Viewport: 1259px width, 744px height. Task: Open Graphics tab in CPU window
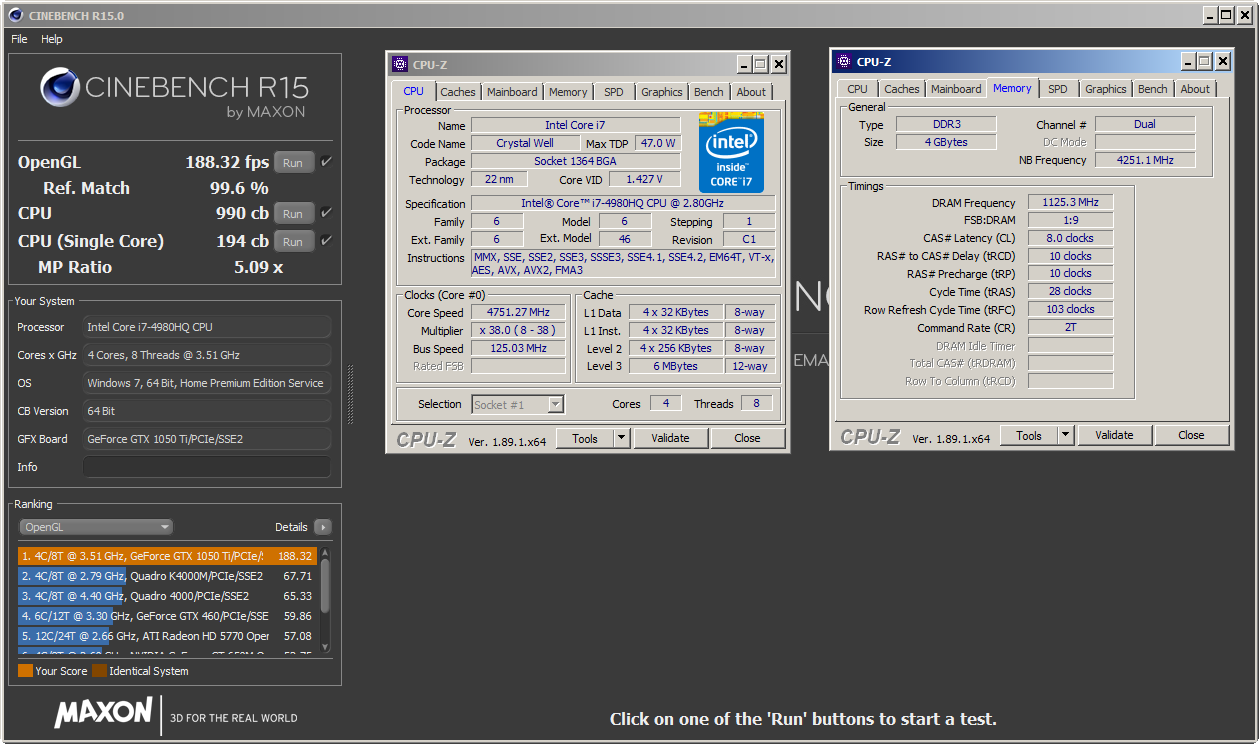(x=662, y=92)
